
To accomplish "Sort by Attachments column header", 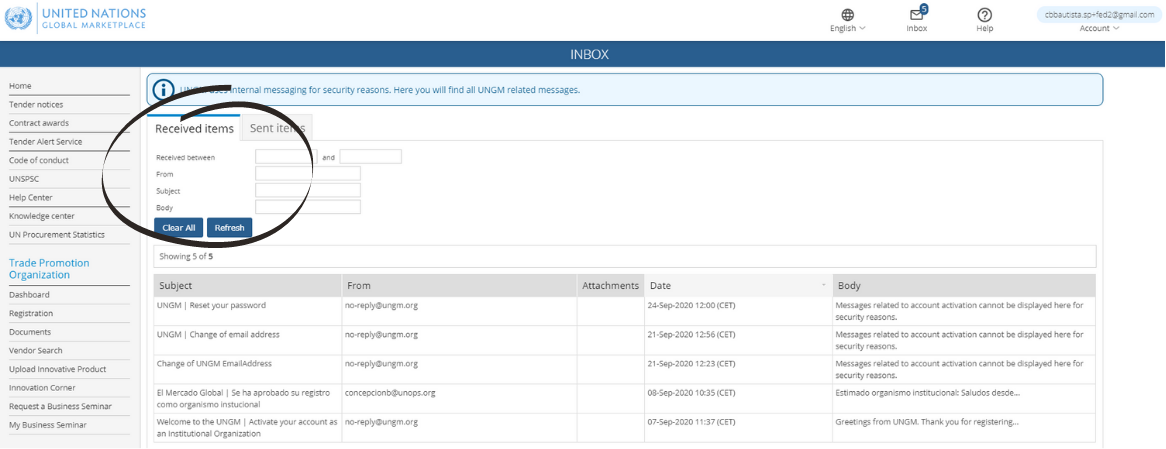I will [x=611, y=285].
